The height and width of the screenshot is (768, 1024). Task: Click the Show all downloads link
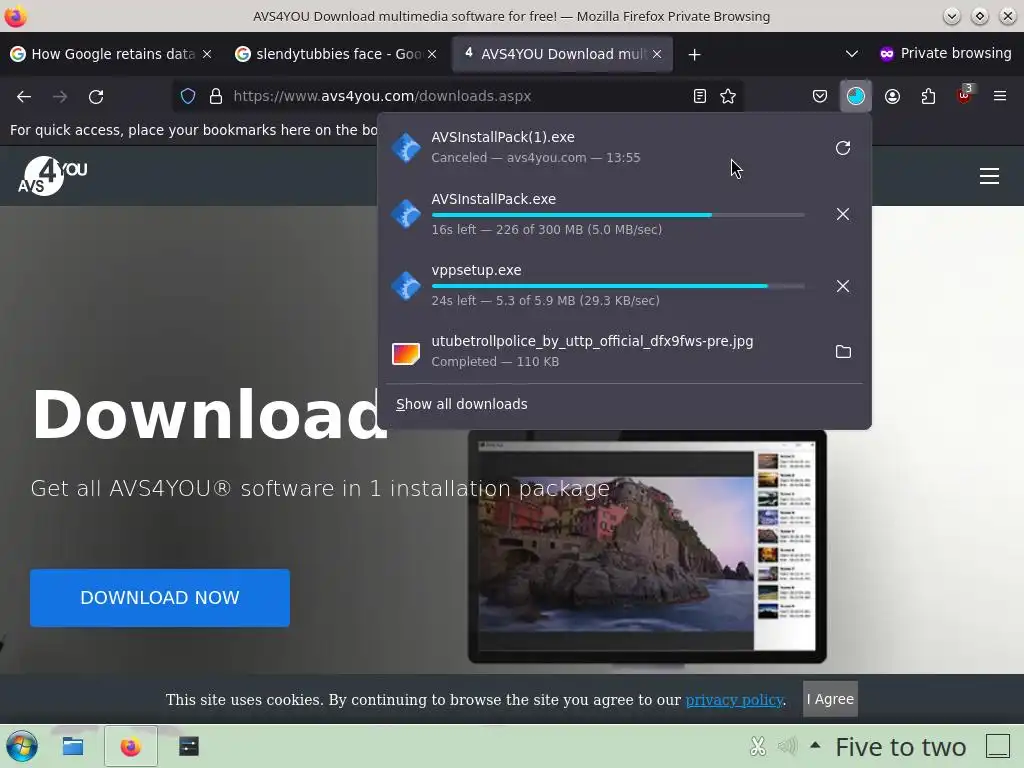coord(462,404)
